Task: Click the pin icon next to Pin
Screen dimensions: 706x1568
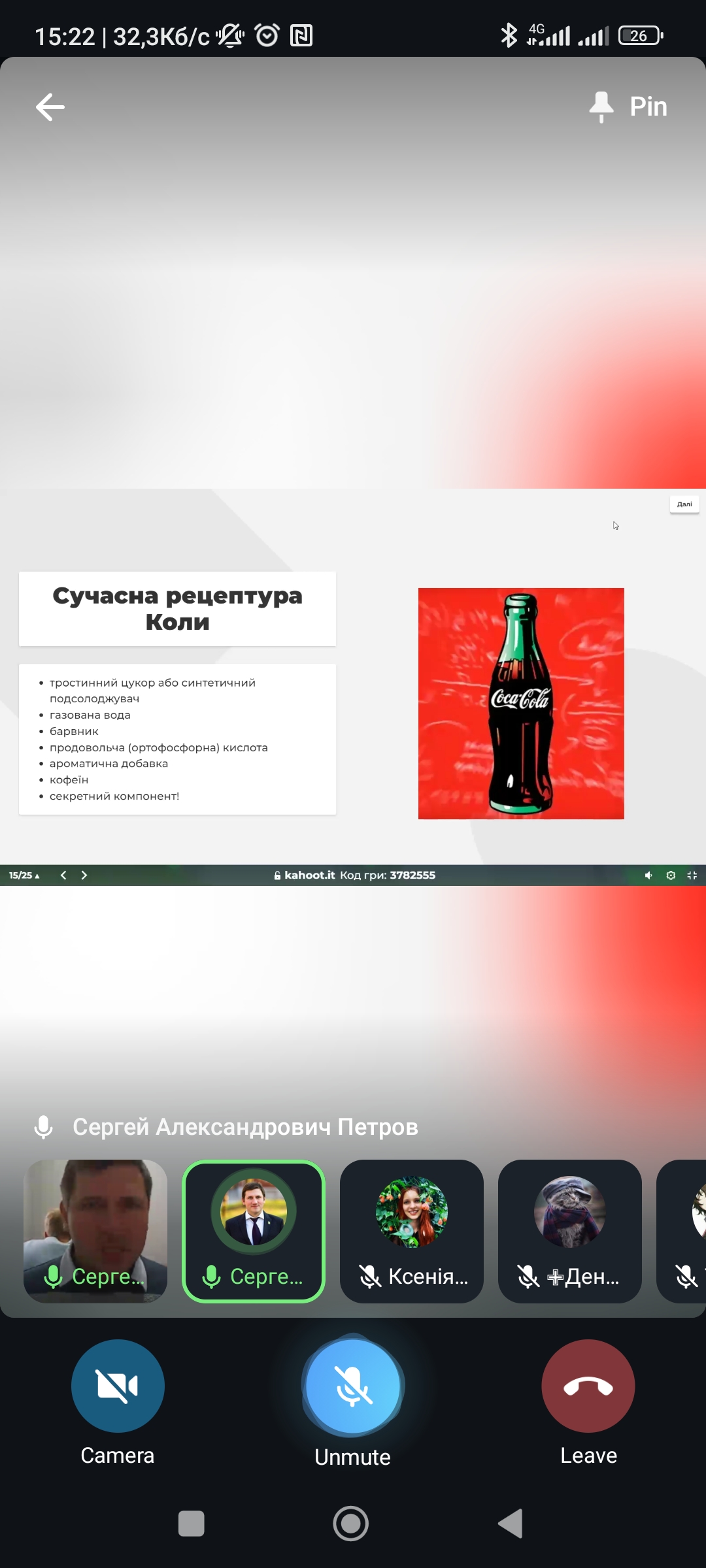Action: pos(601,106)
